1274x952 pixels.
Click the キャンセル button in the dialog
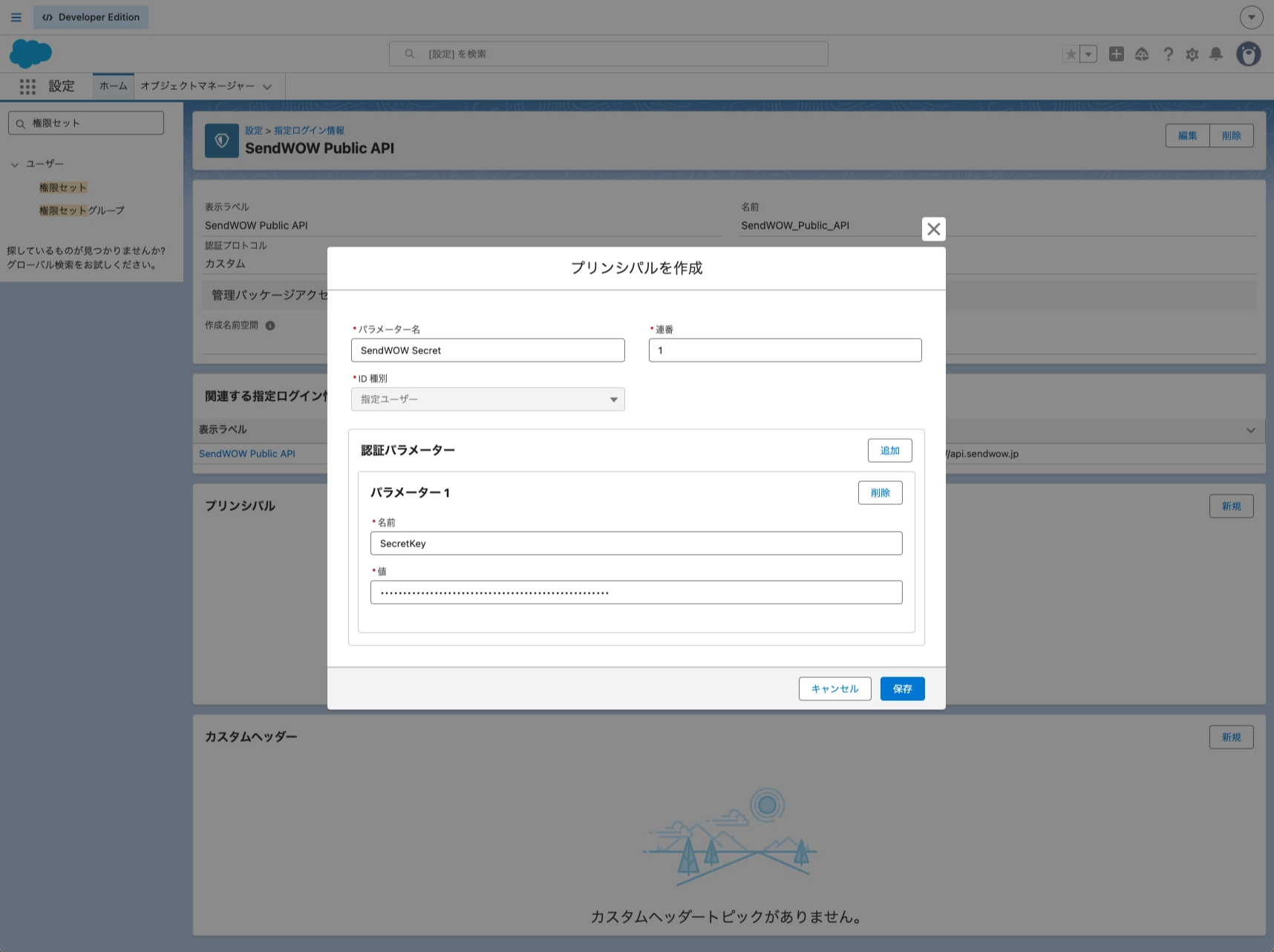click(835, 689)
